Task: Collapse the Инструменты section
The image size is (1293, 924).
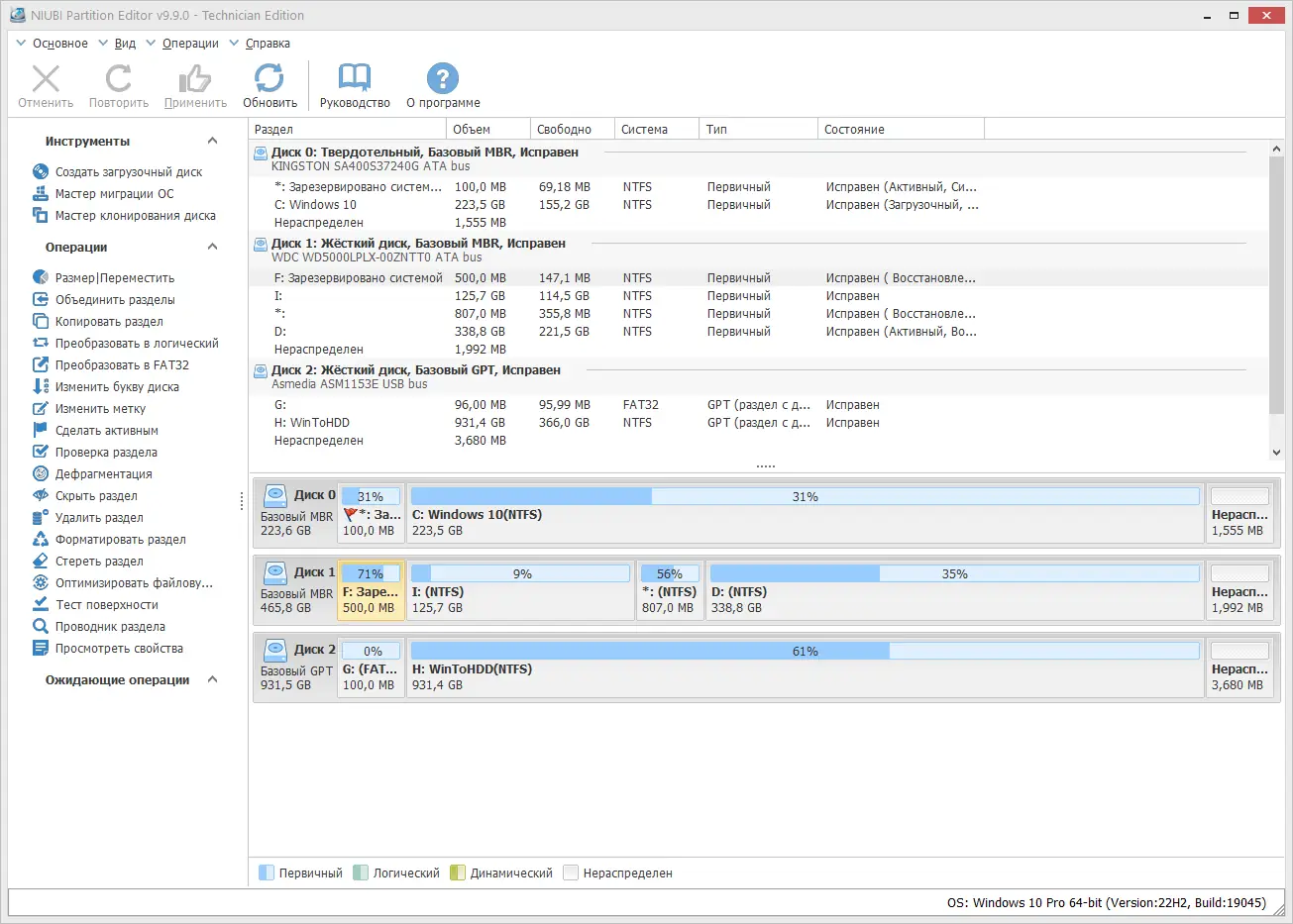Action: coord(212,142)
